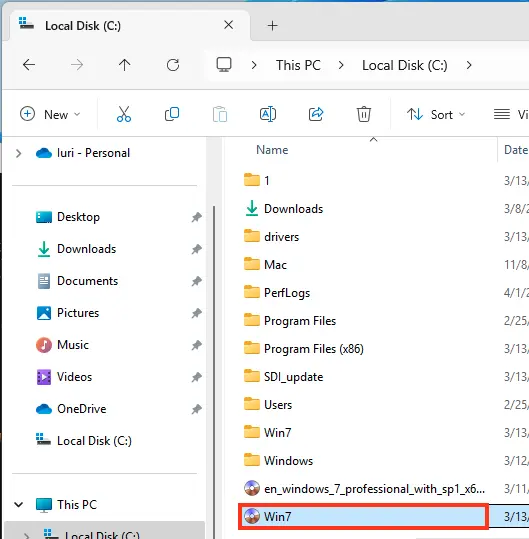Click the Rename icon
Screen dimensions: 529x539
[268, 114]
